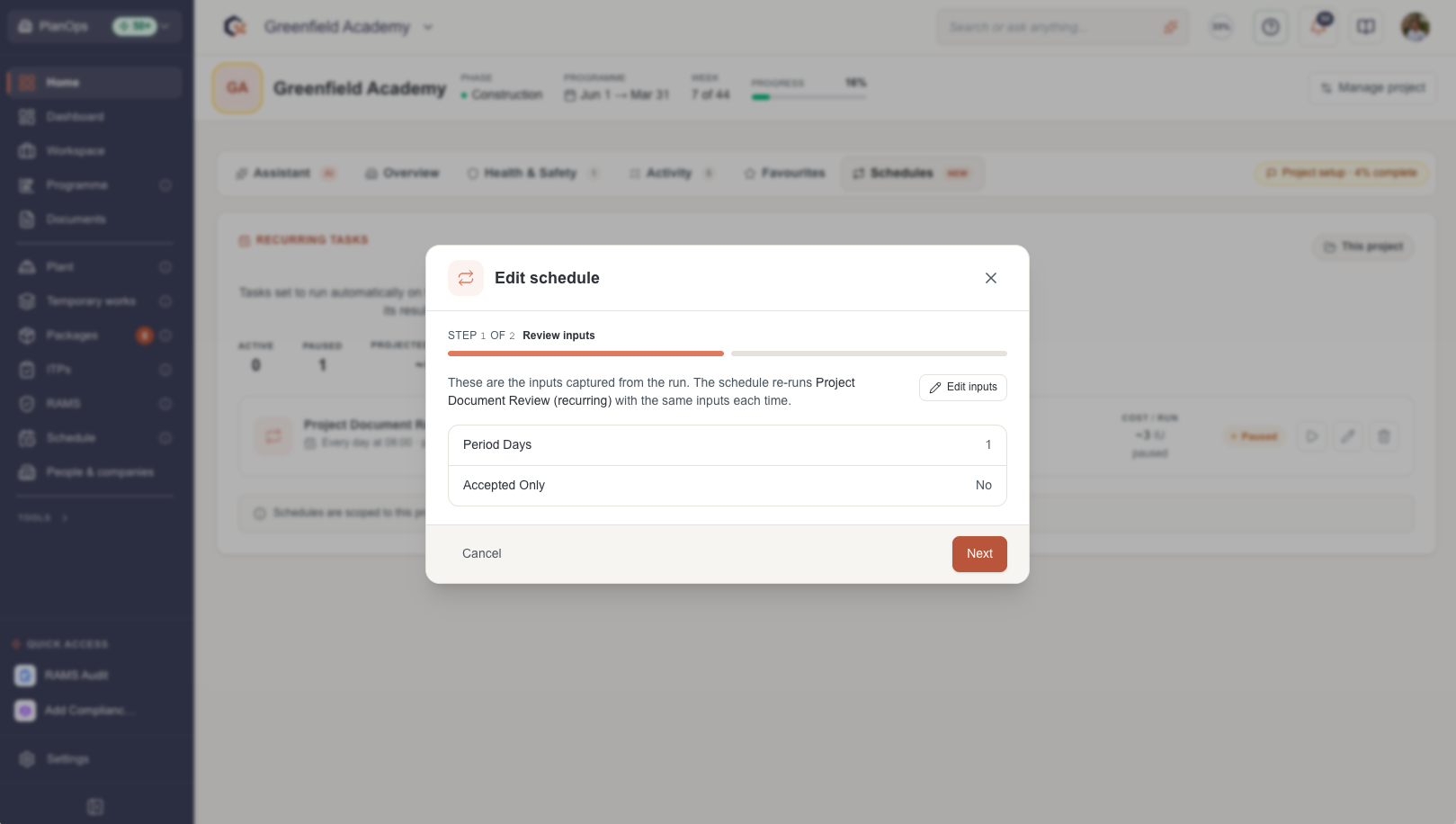
Task: Select the Accepted Only input row
Action: (x=727, y=486)
